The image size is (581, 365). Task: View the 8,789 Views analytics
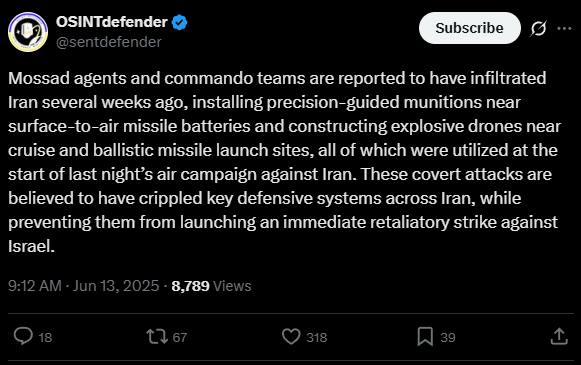(x=211, y=286)
